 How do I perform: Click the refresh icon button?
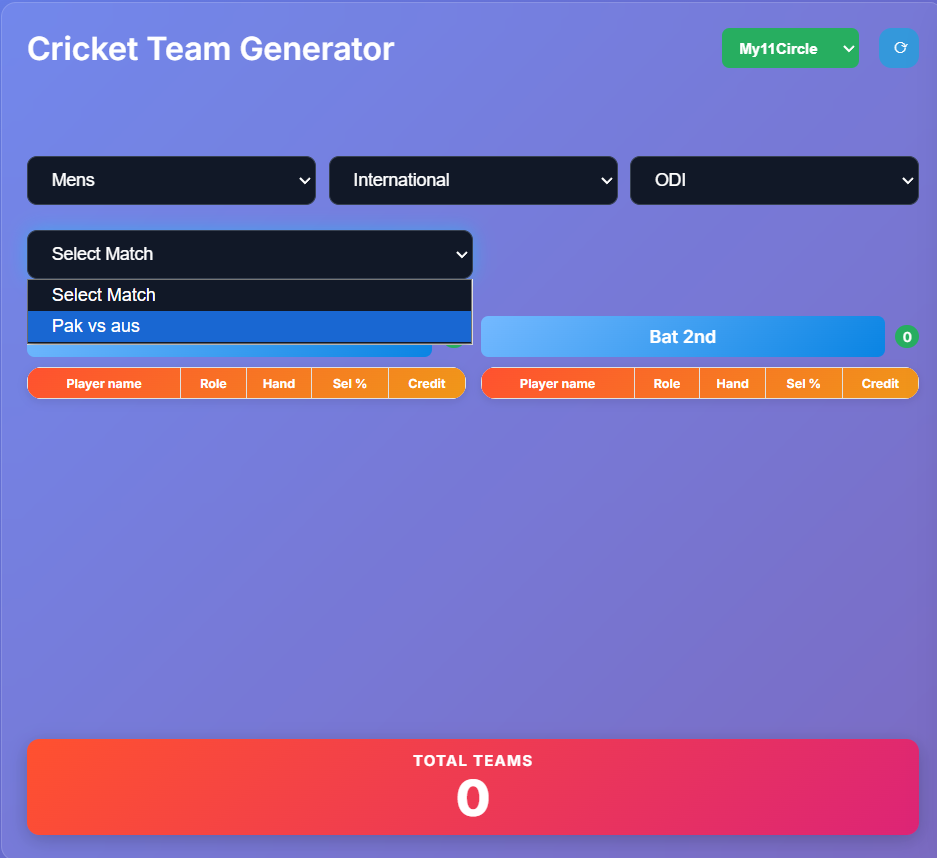[899, 48]
